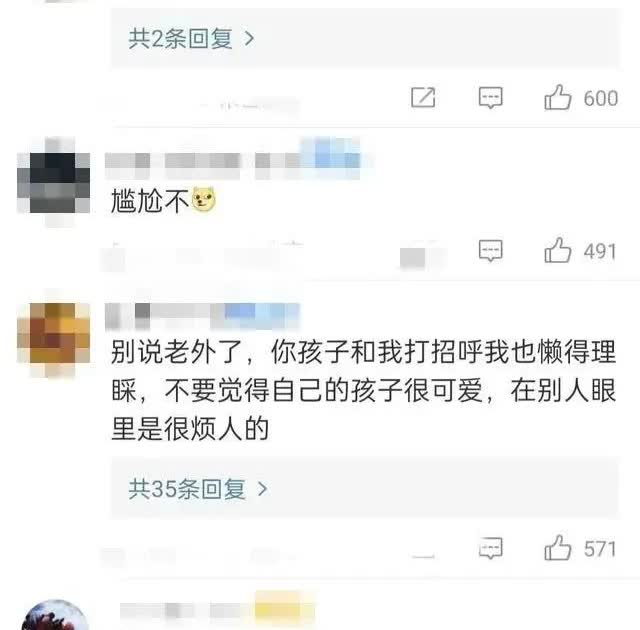The height and width of the screenshot is (630, 640).
Task: Open the orange pixelated user avatar
Action: click(53, 333)
